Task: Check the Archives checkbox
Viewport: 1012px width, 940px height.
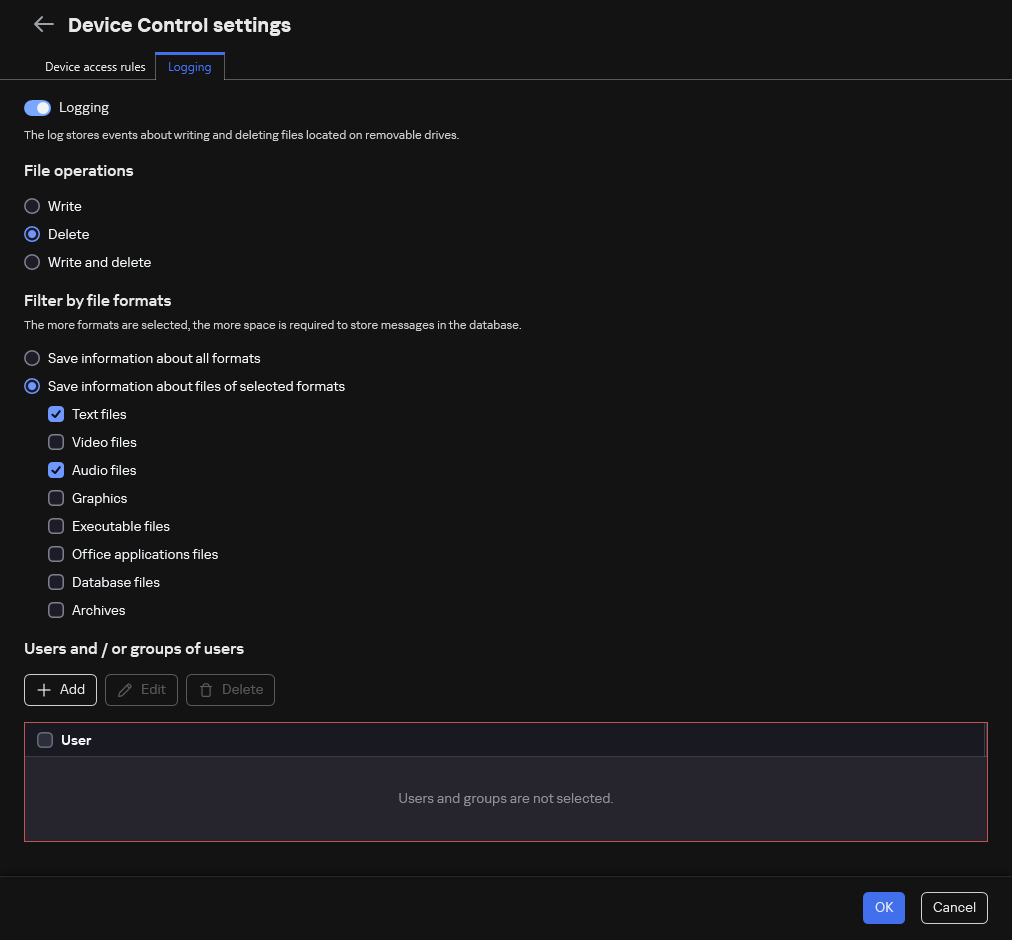Action: point(56,610)
